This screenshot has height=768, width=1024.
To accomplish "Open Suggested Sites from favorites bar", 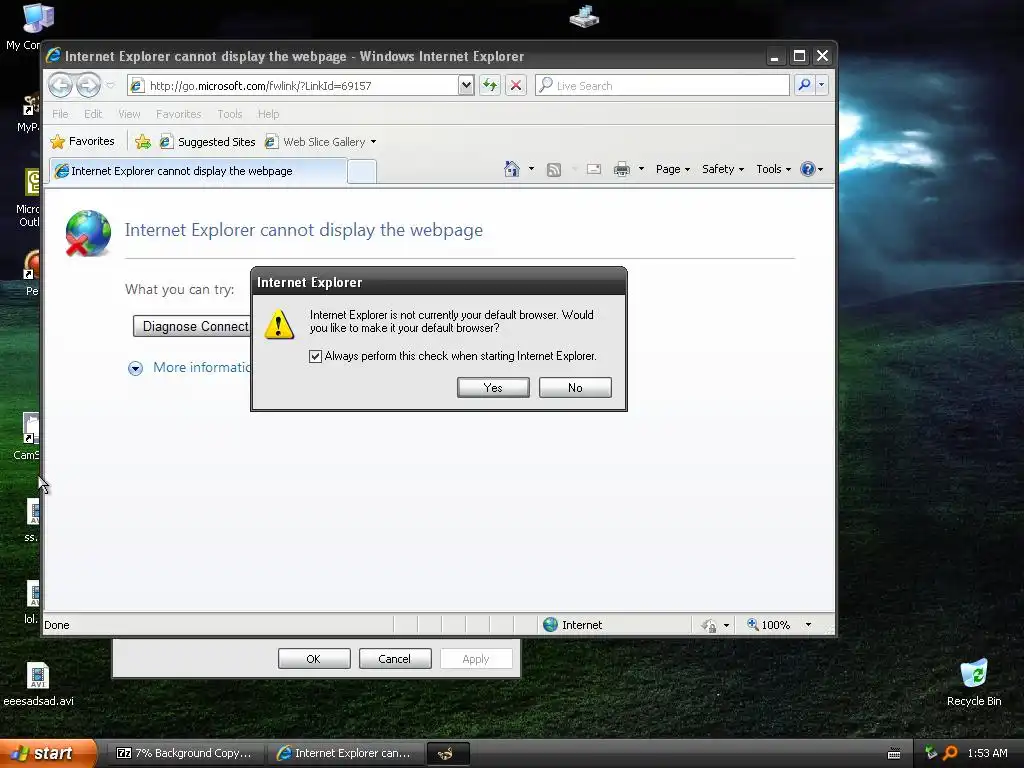I will click(208, 142).
